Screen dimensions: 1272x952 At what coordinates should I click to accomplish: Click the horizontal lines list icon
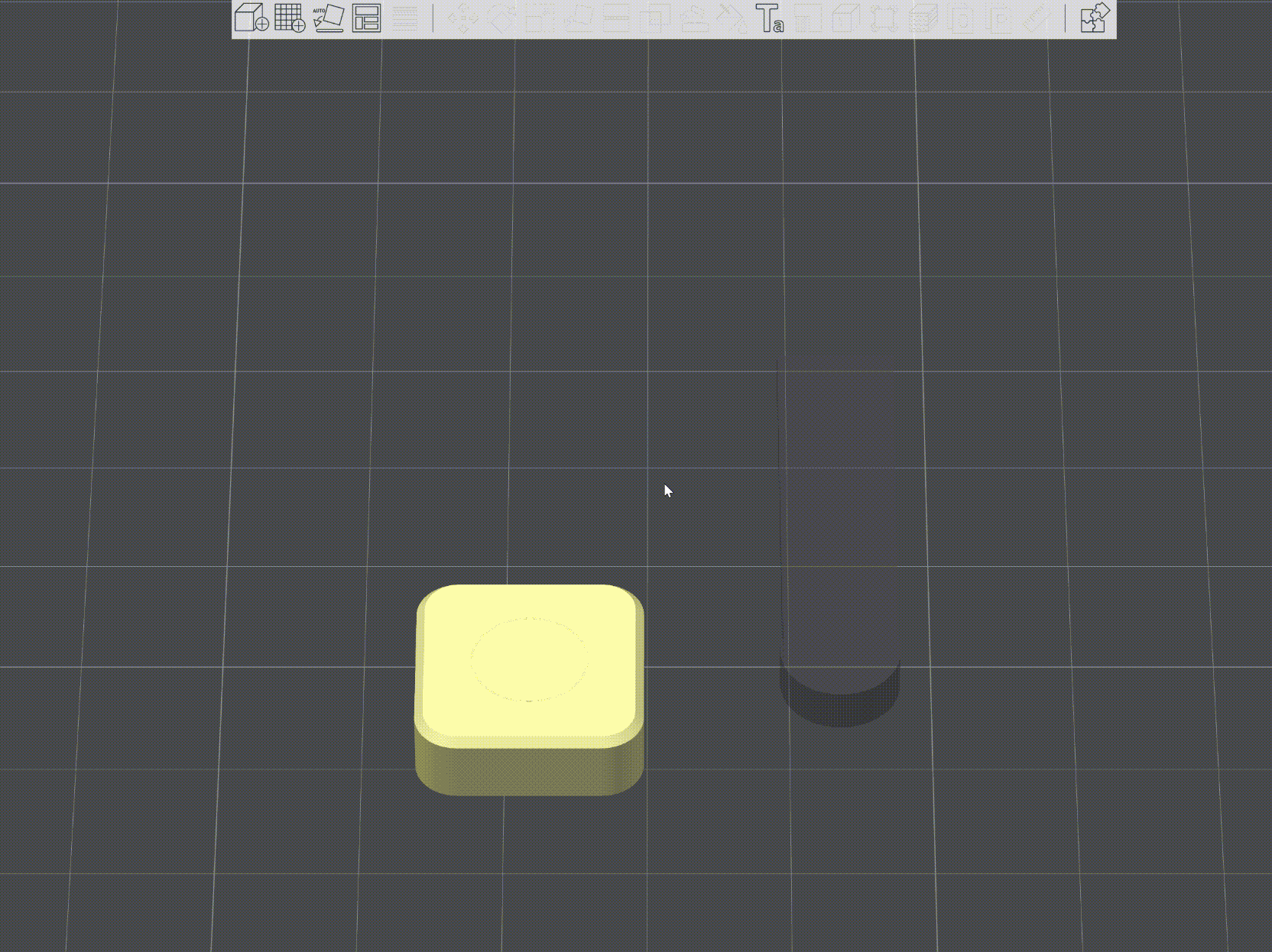405,18
